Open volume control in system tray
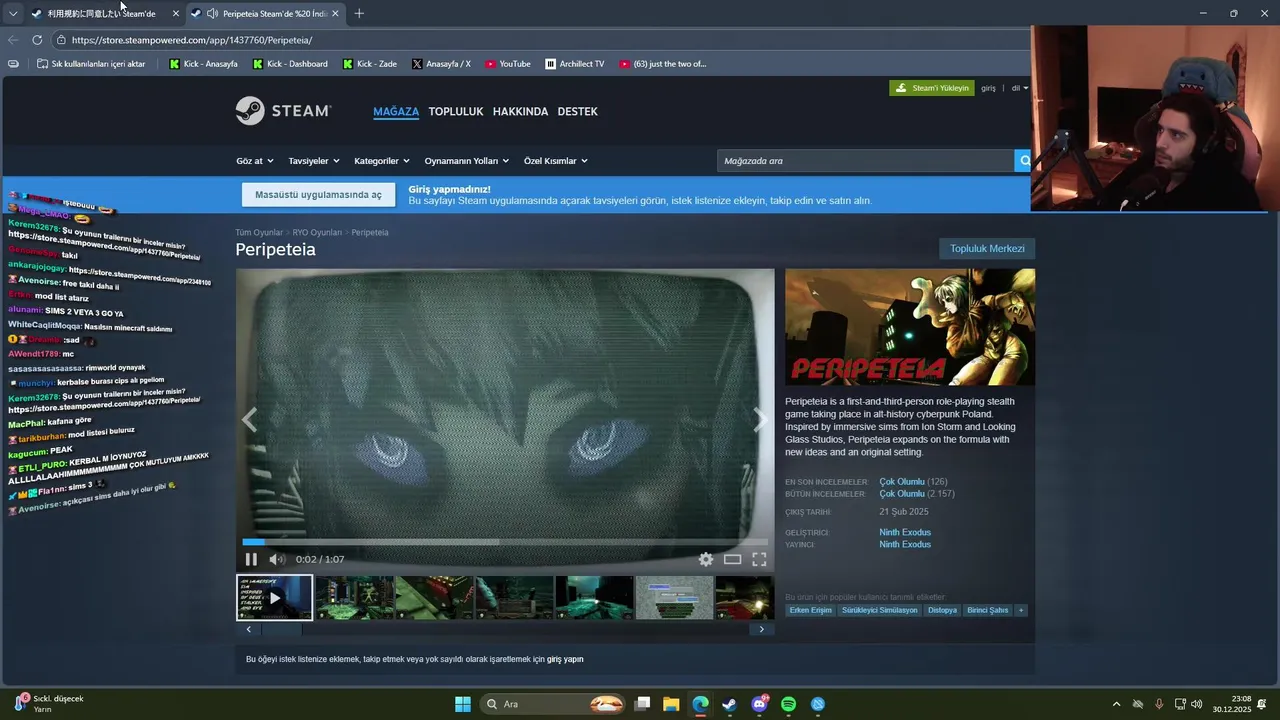 [x=1196, y=704]
